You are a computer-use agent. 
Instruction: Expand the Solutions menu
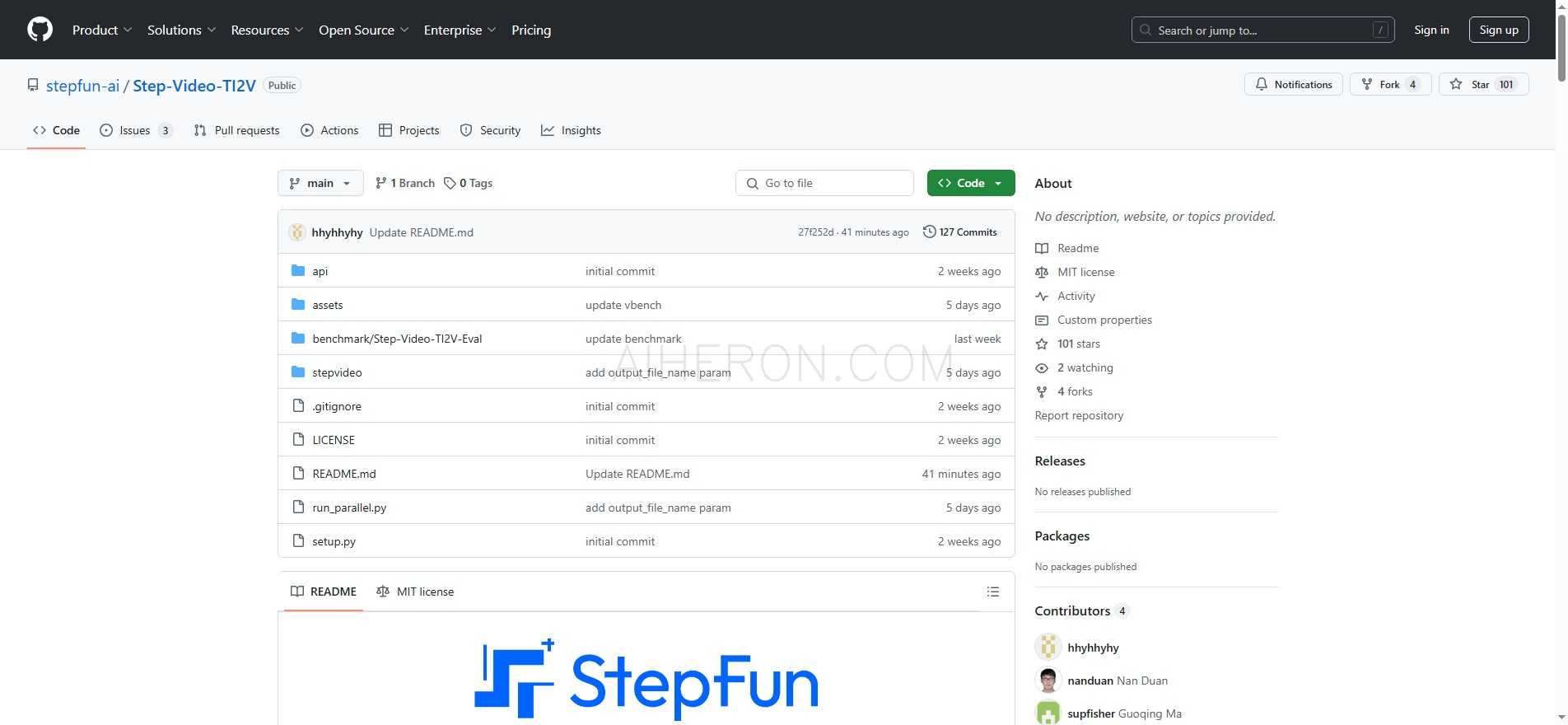pyautogui.click(x=181, y=30)
